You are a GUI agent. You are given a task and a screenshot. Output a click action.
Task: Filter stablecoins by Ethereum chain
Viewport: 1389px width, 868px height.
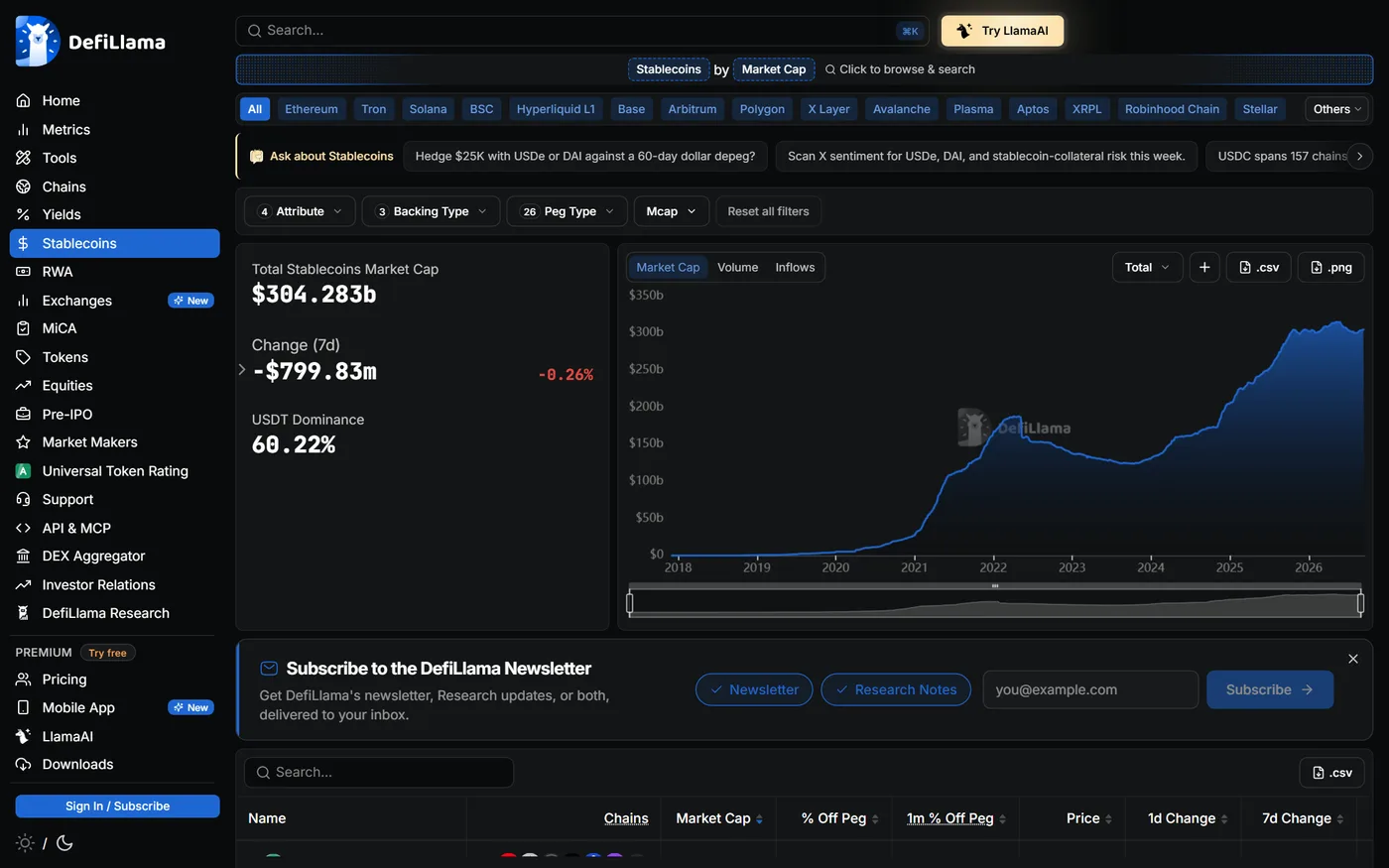tap(312, 109)
